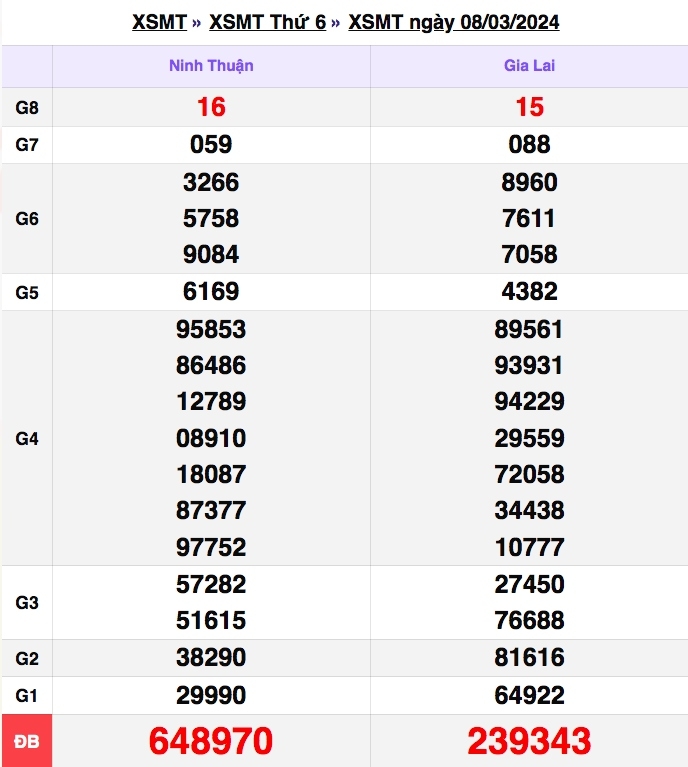Click the G4 row label

[x=27, y=439]
